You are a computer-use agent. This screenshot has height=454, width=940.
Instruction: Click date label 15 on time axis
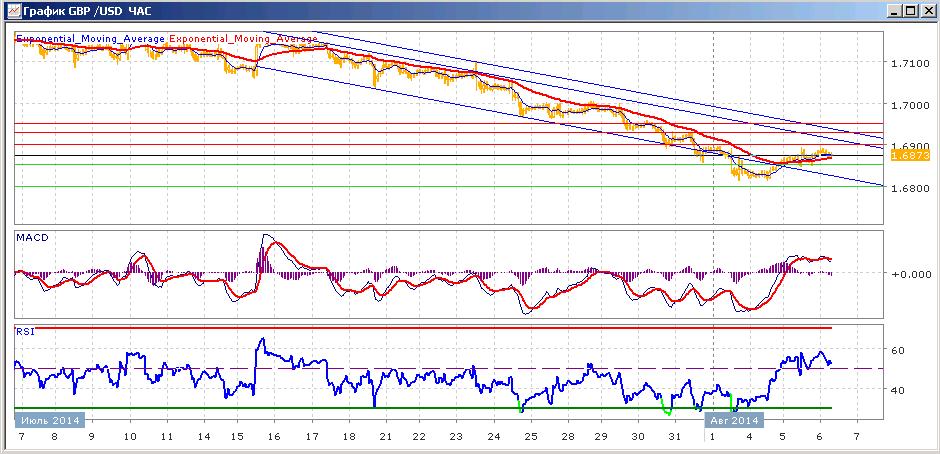(237, 436)
